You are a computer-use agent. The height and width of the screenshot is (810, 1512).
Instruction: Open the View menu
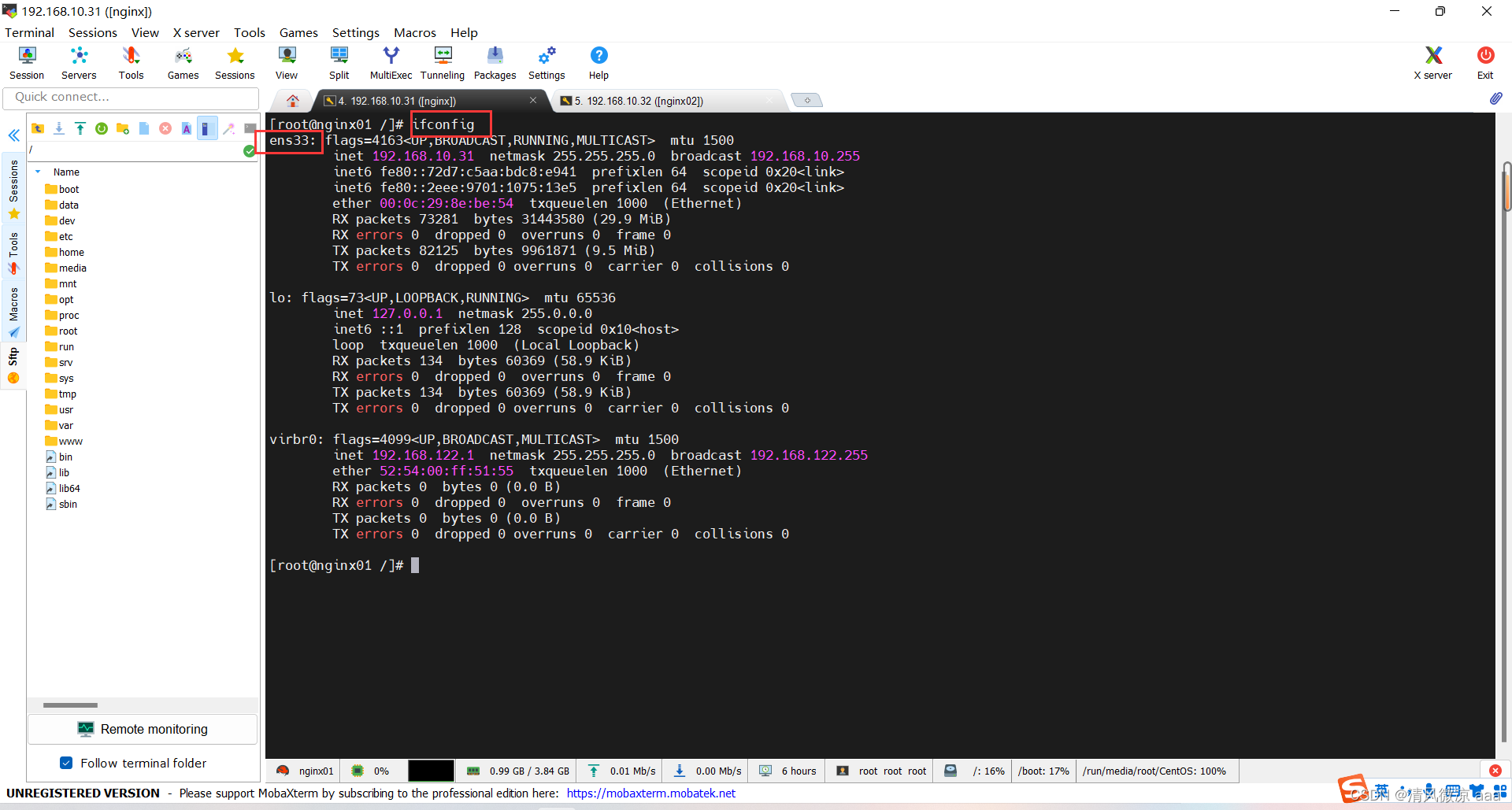(145, 32)
